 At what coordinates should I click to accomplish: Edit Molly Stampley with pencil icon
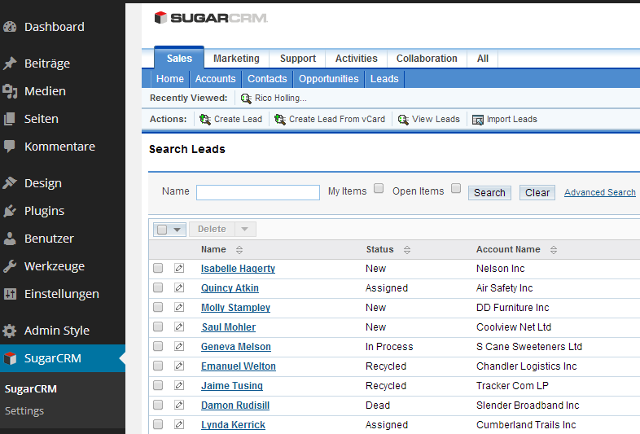[179, 307]
